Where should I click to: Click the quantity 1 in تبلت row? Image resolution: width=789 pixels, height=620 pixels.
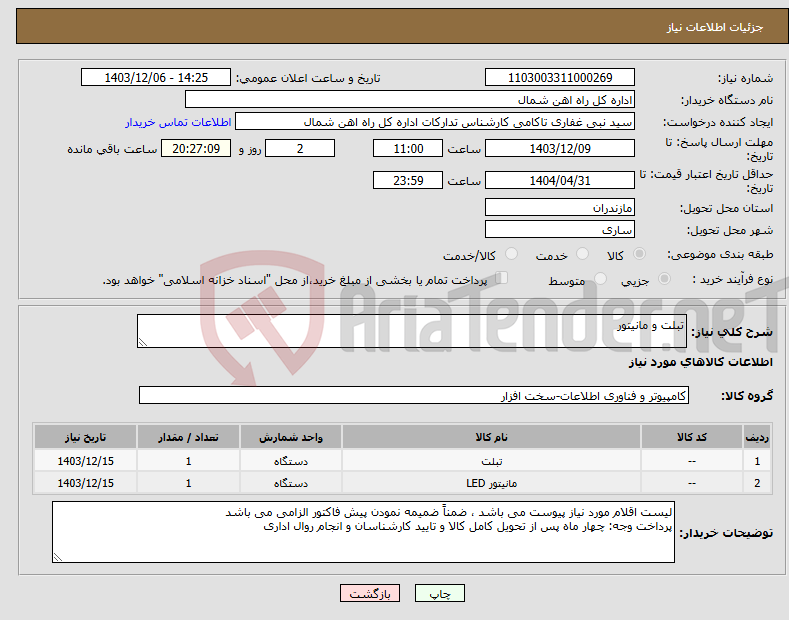pos(188,461)
